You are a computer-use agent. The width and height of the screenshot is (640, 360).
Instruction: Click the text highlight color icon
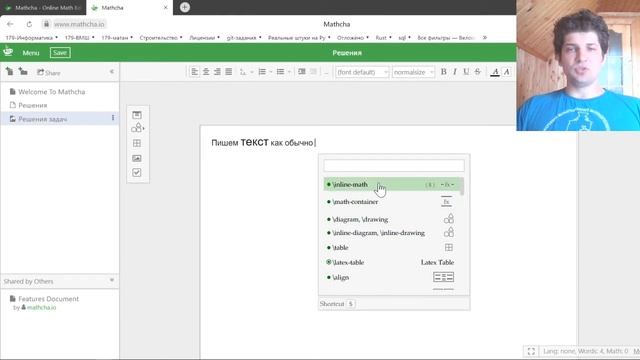[507, 72]
